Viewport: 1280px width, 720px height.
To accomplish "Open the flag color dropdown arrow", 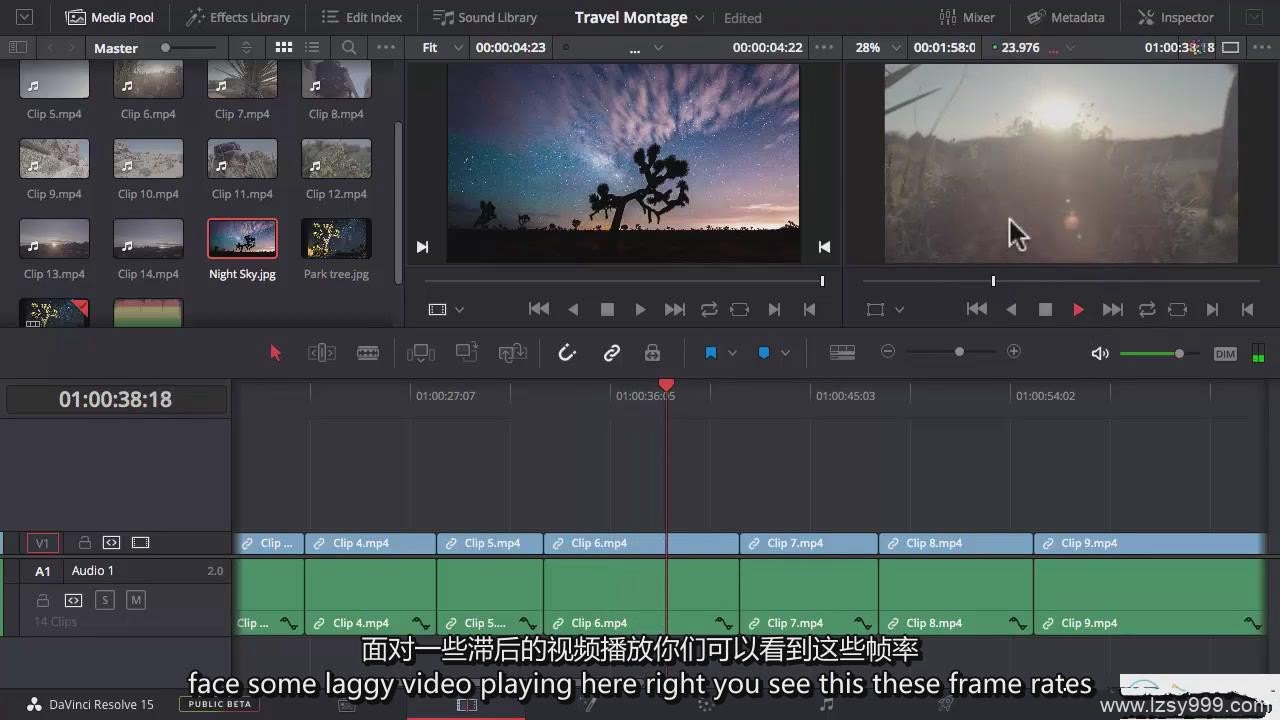I will coord(732,353).
